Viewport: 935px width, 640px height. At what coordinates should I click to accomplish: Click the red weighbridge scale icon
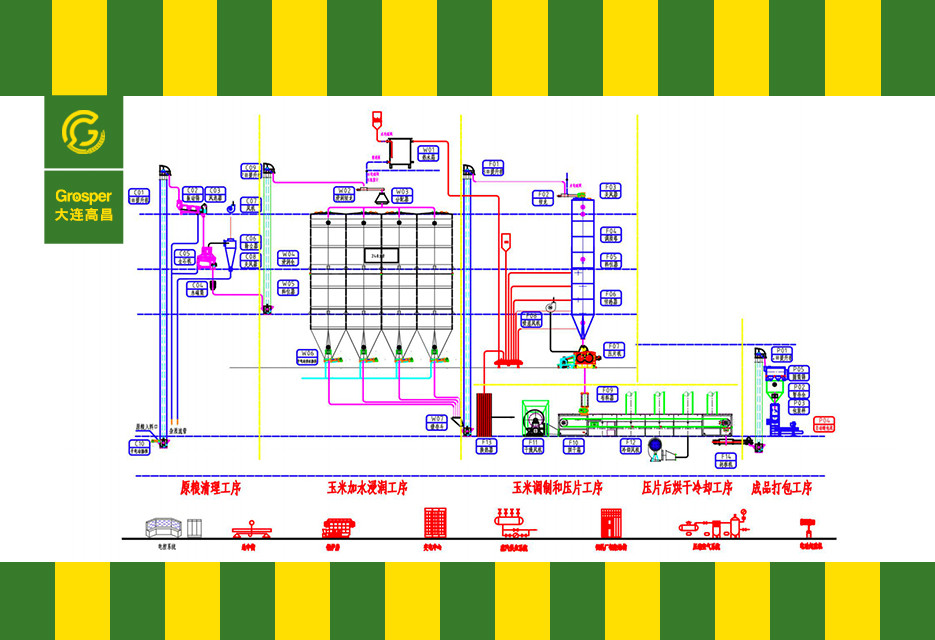tap(252, 529)
